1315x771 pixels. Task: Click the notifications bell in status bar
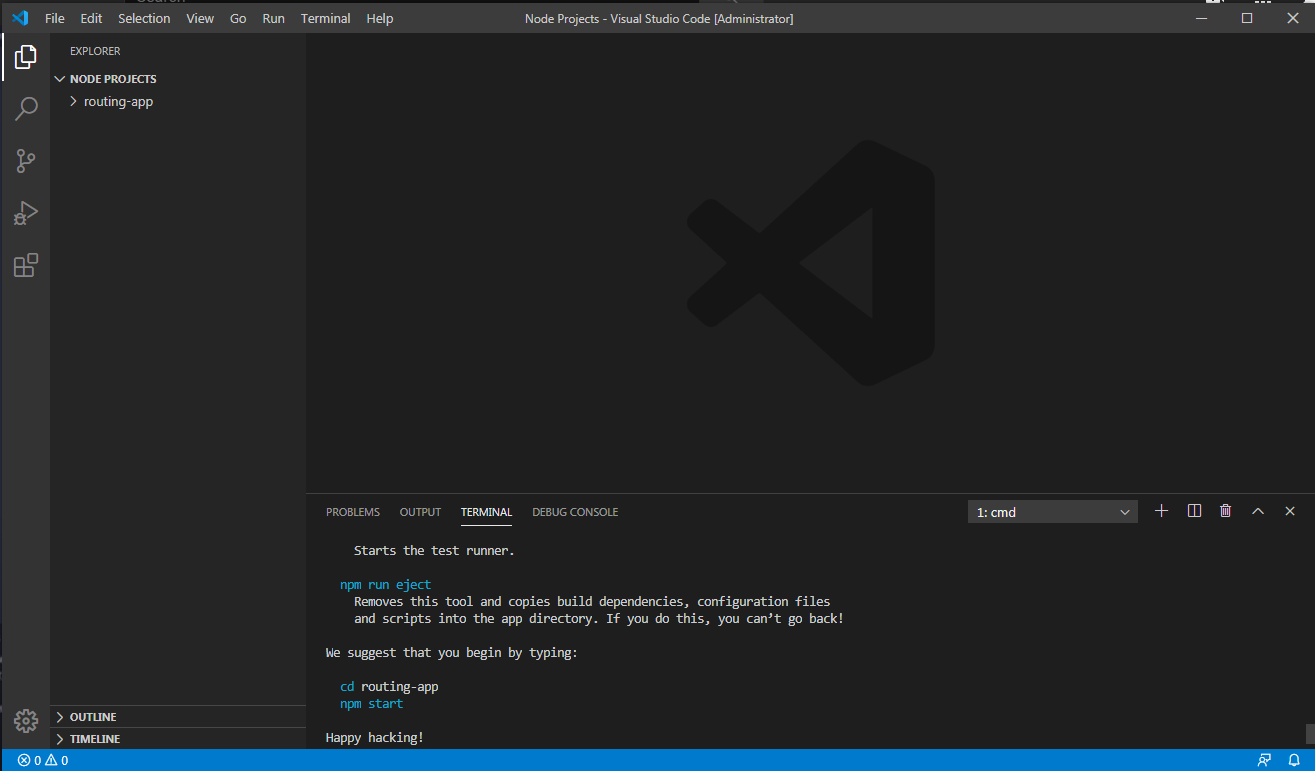(x=1293, y=760)
